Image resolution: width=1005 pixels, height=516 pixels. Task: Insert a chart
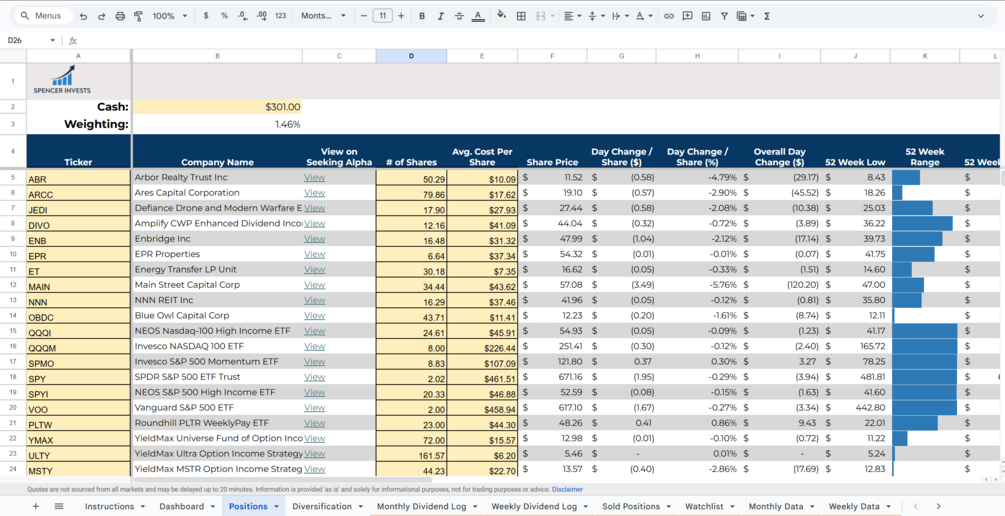(x=706, y=16)
